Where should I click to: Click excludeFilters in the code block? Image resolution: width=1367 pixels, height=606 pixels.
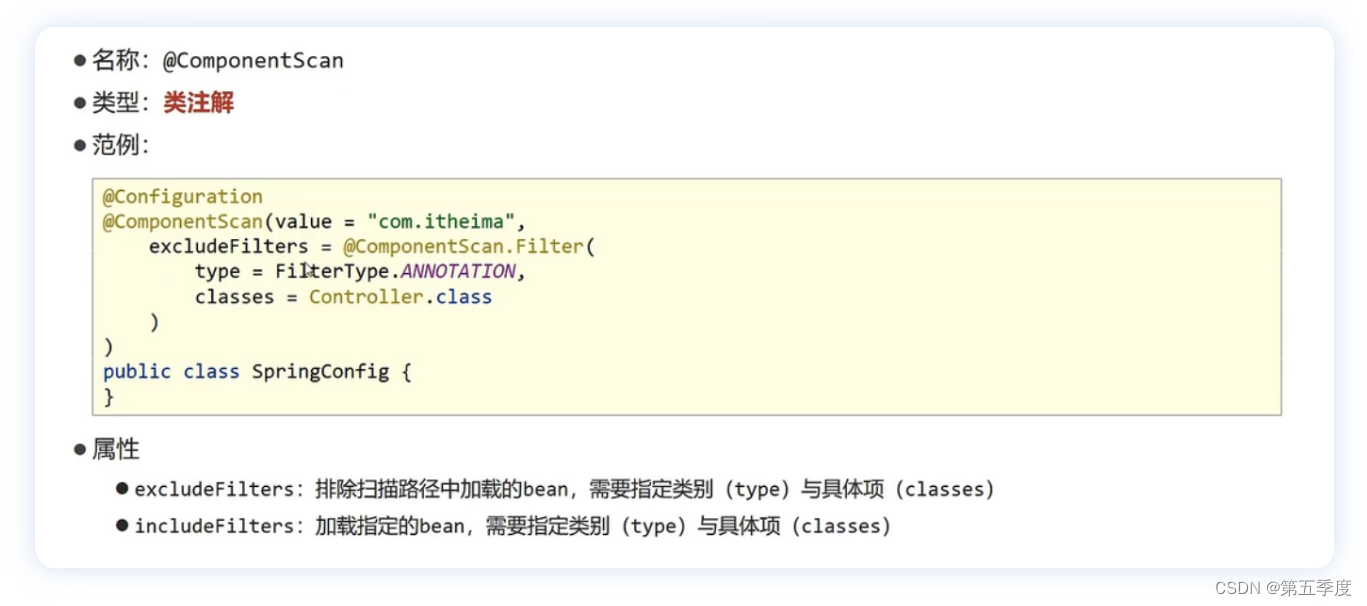click(228, 246)
